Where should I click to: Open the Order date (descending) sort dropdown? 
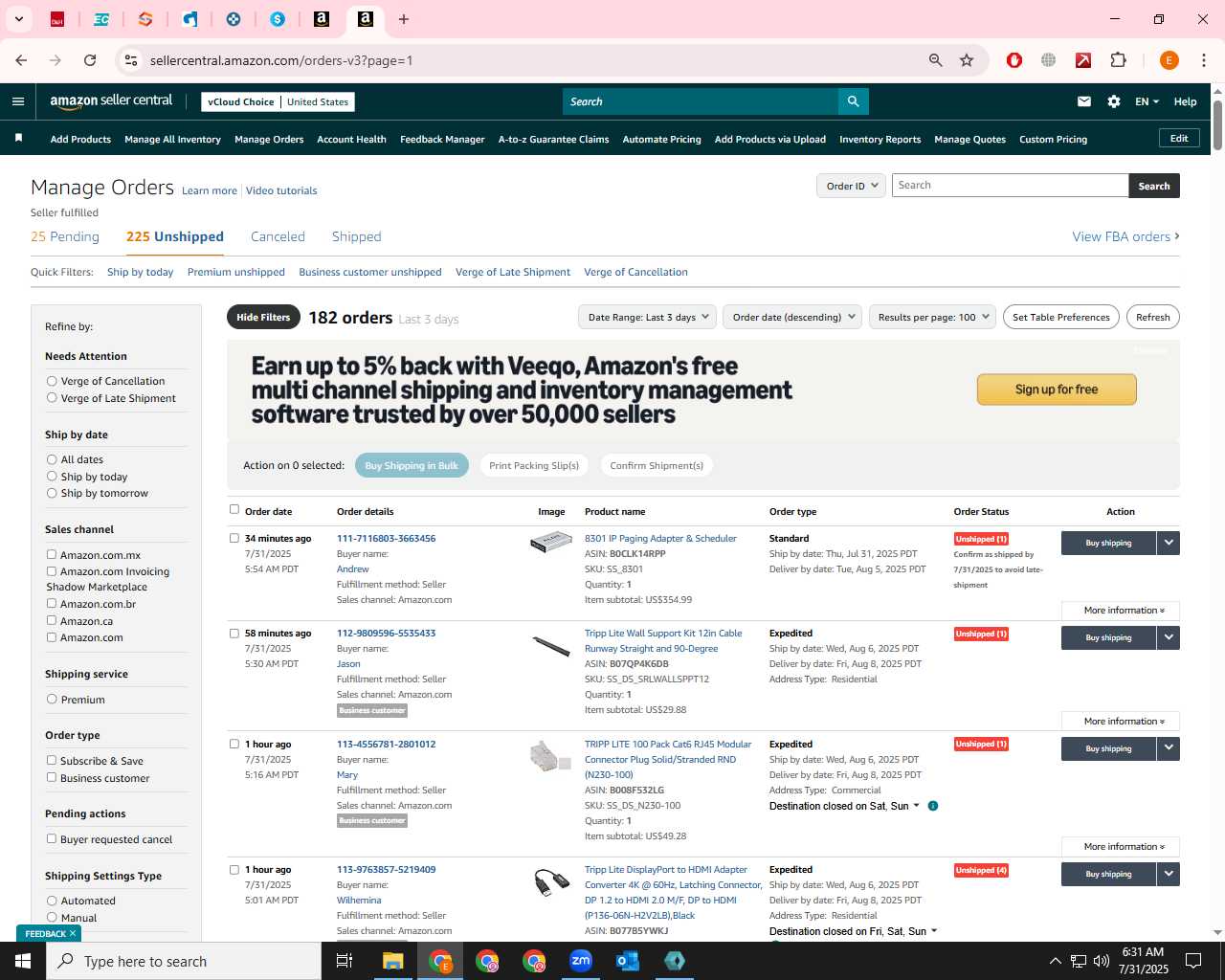(x=792, y=317)
